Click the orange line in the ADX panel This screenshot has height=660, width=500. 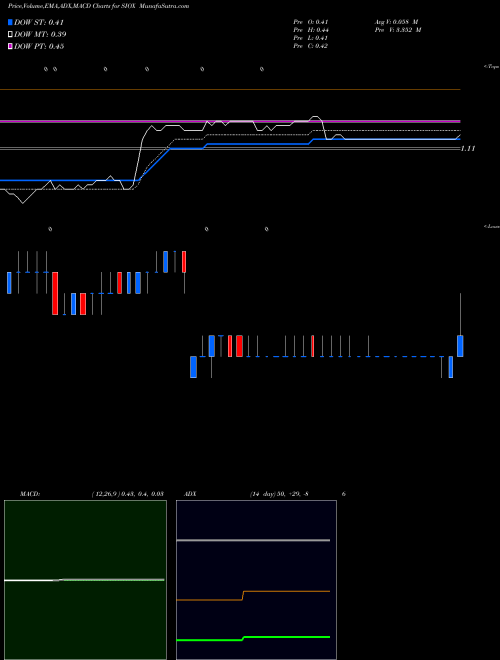pyautogui.click(x=253, y=595)
